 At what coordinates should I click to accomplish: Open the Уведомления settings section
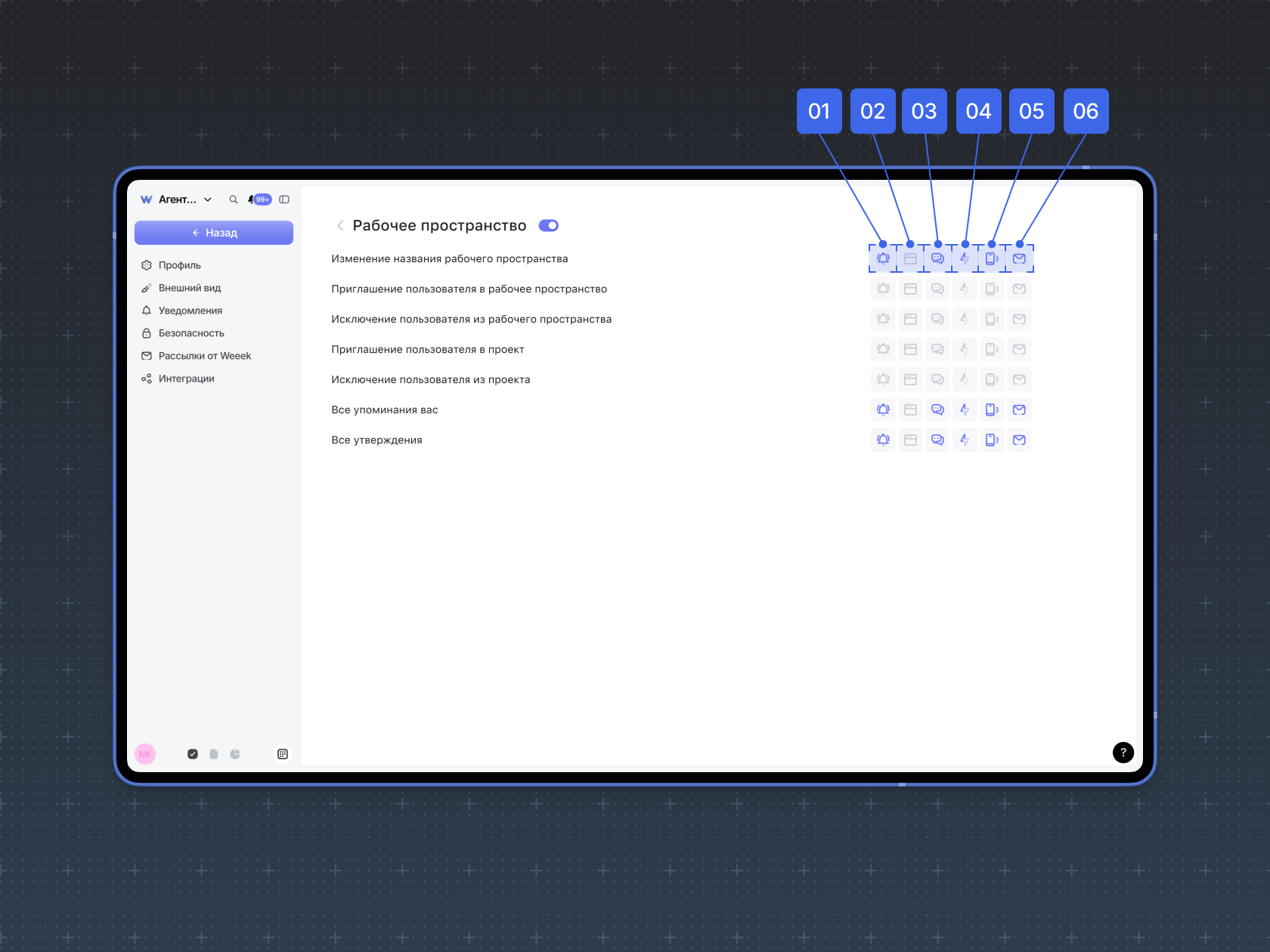[190, 311]
